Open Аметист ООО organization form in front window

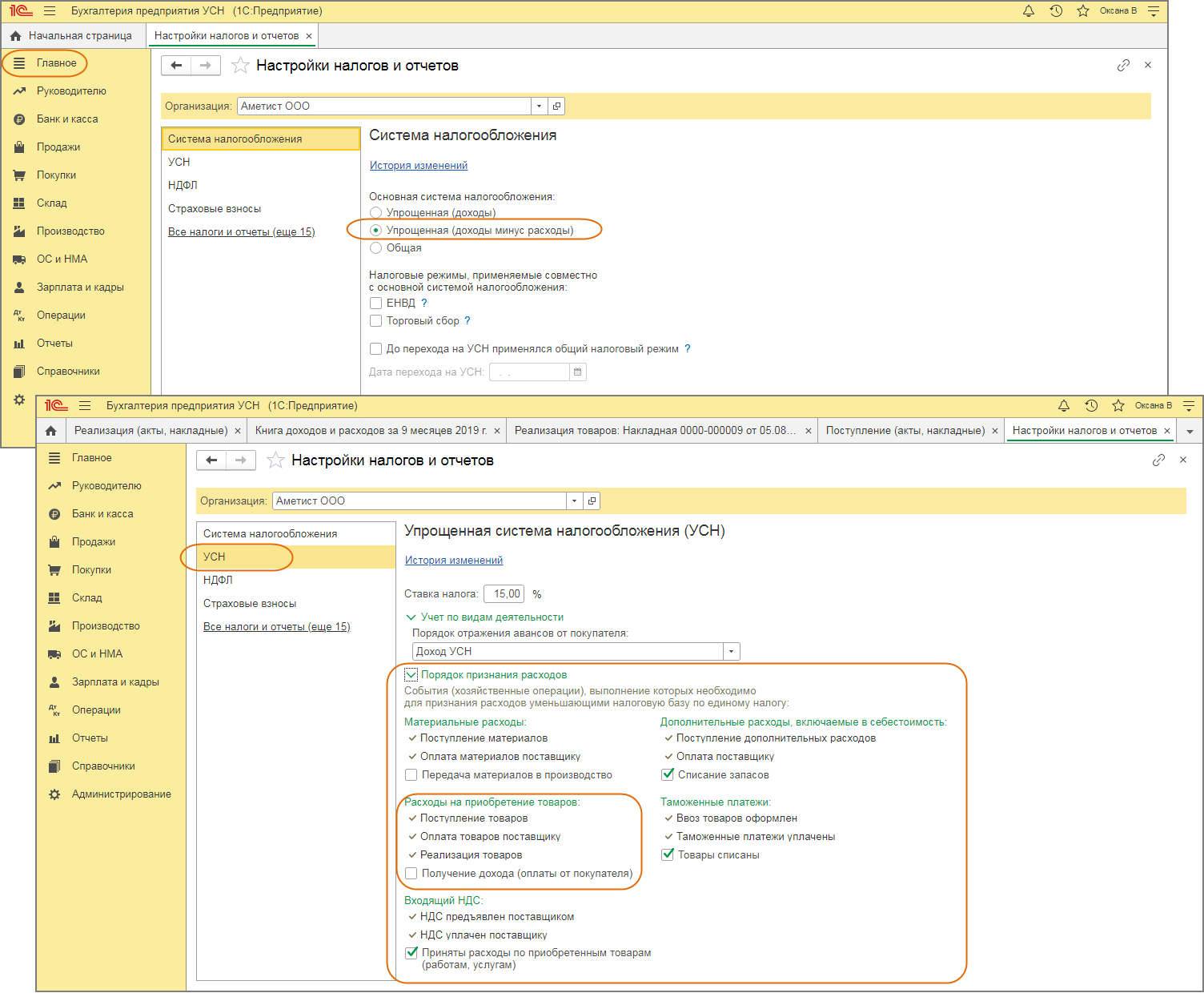(x=592, y=501)
